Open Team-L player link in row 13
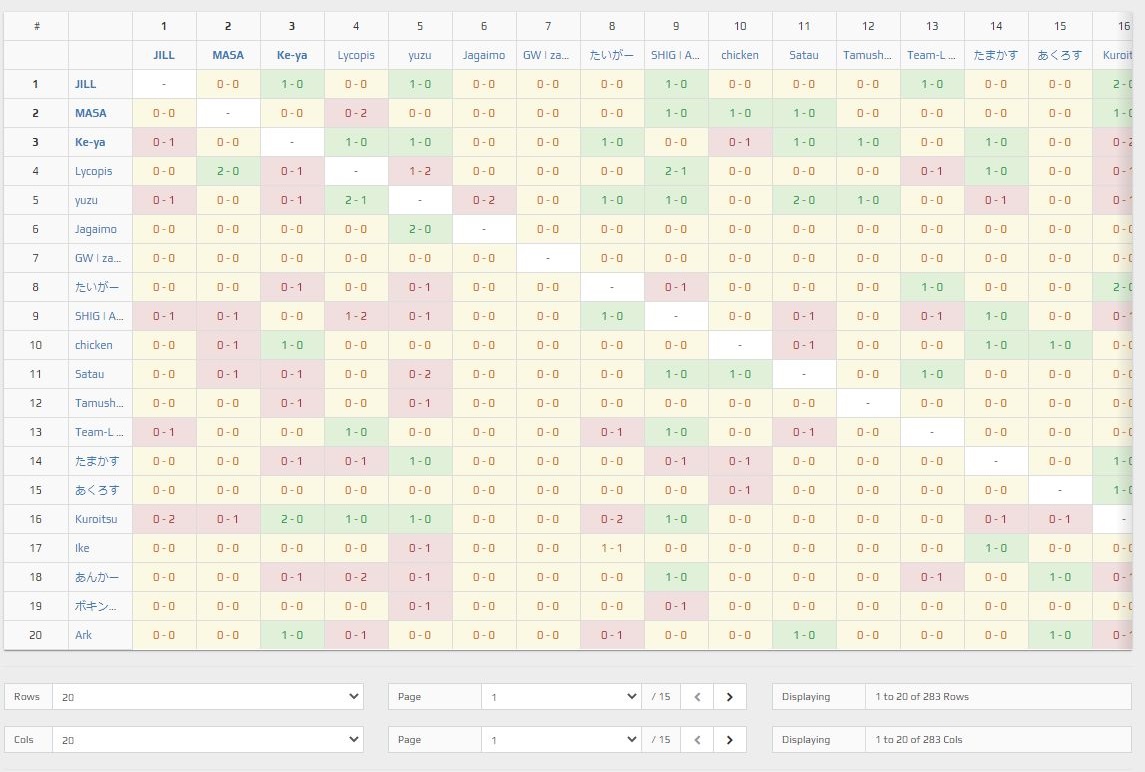The height and width of the screenshot is (772, 1145). [x=99, y=432]
